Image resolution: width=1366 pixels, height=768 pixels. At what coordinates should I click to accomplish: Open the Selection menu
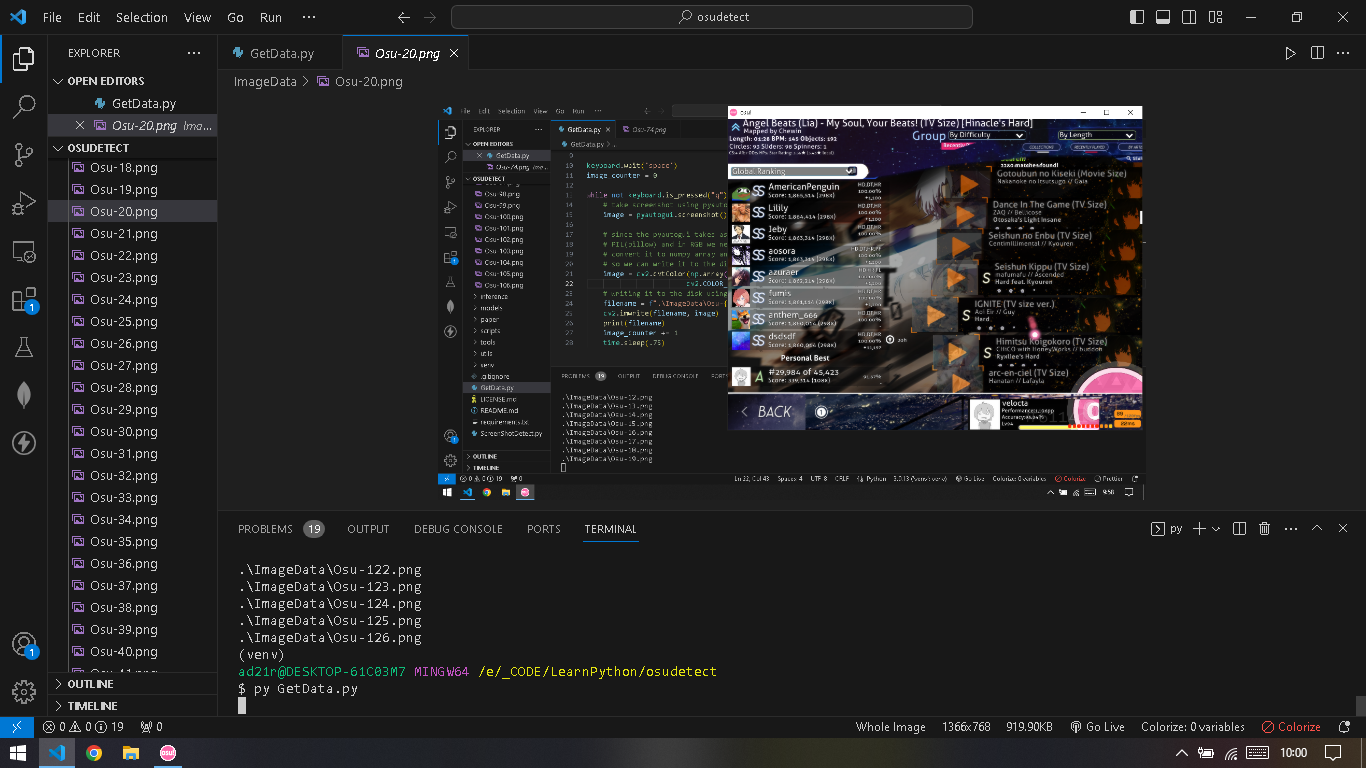[x=141, y=17]
